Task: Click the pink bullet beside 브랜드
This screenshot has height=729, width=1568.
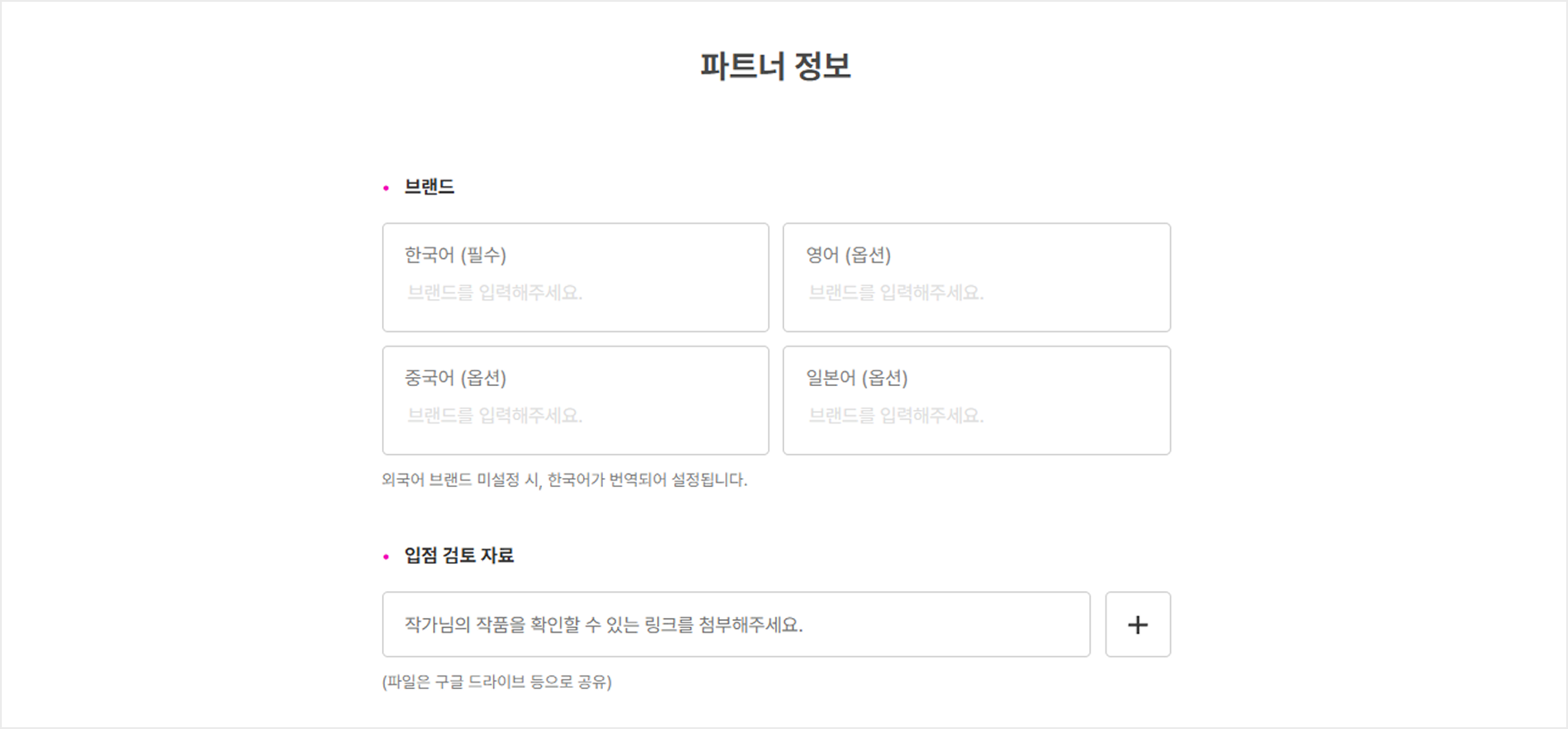Action: 386,188
